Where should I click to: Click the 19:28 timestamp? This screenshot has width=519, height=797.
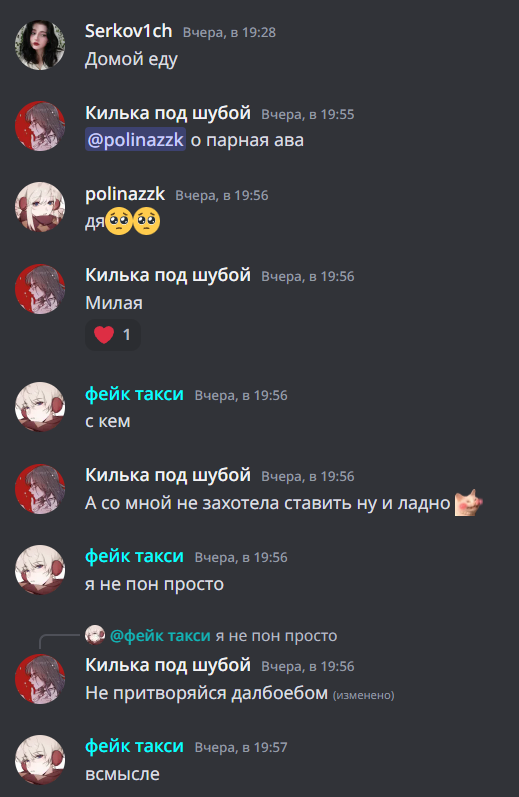[x=229, y=33]
